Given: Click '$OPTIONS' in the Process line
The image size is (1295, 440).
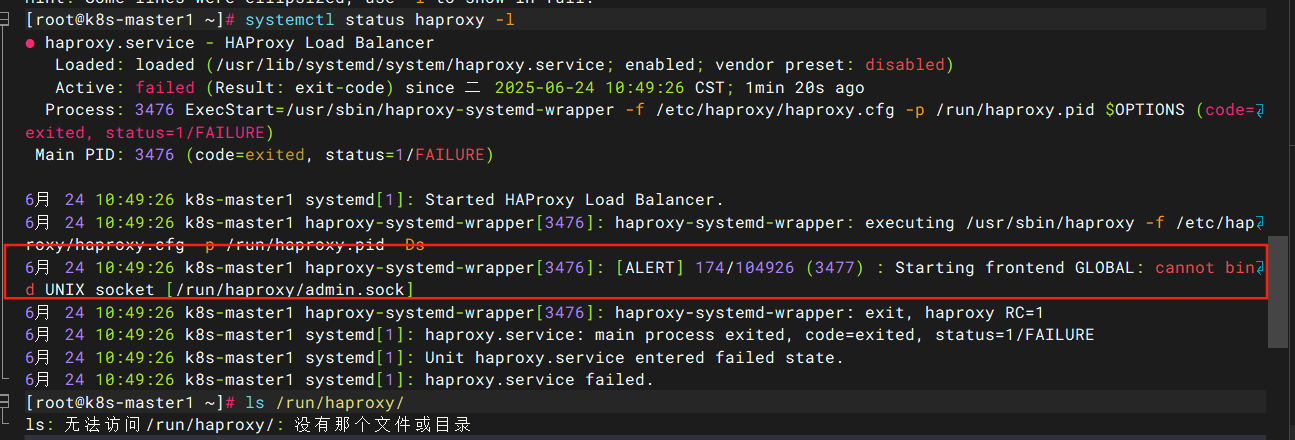Looking at the screenshot, I should click(x=1145, y=109).
